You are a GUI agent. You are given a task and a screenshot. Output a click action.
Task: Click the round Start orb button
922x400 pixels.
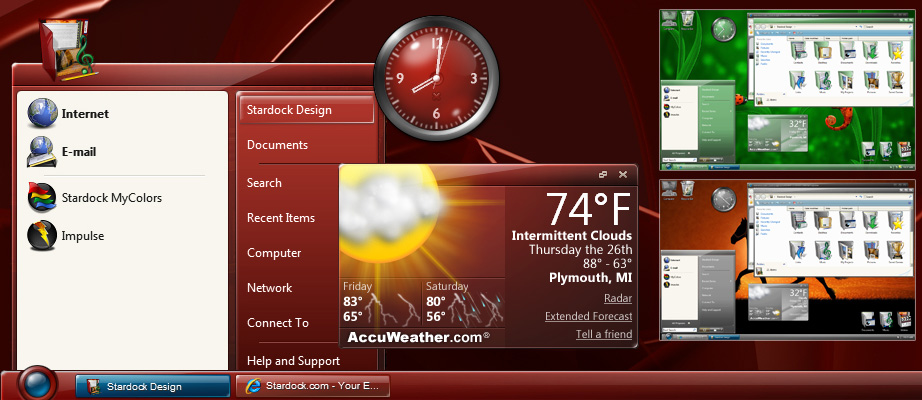[x=38, y=384]
